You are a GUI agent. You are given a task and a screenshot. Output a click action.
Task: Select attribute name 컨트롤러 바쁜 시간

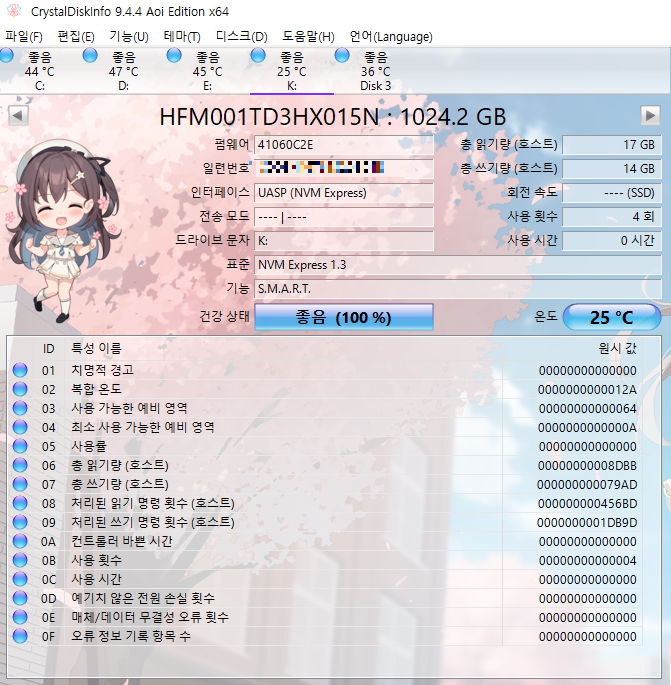[122, 541]
